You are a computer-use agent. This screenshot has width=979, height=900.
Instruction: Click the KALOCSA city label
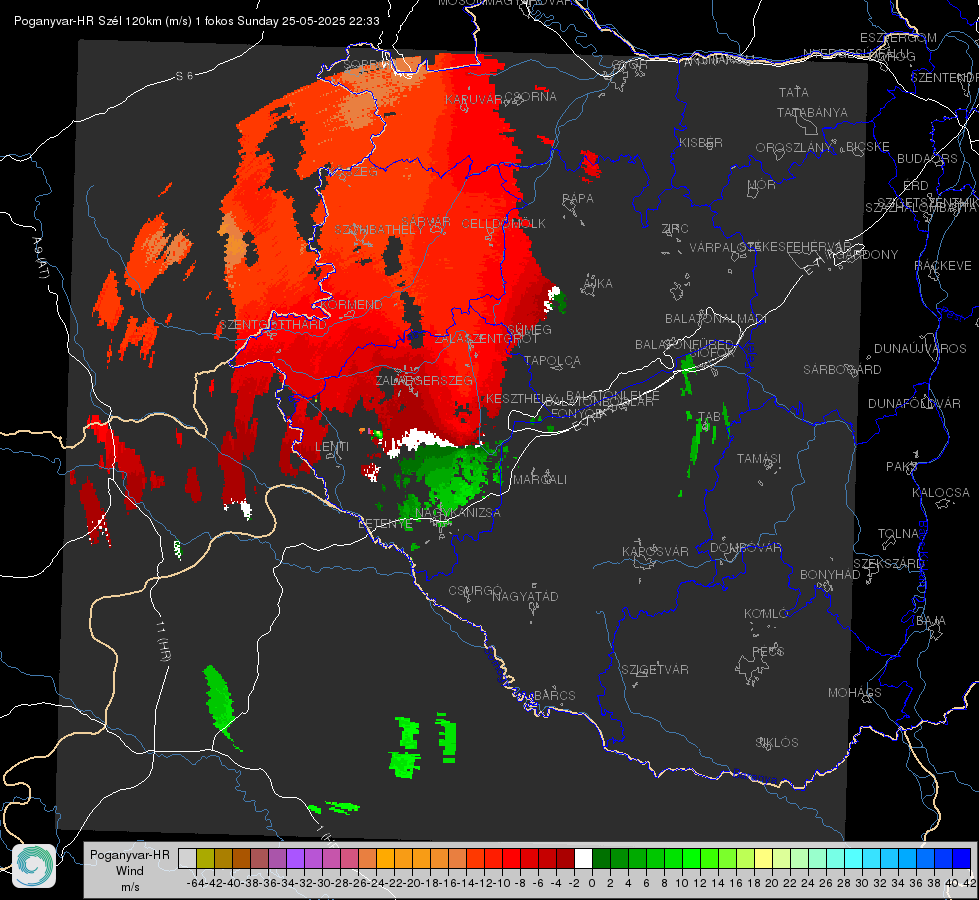click(940, 493)
